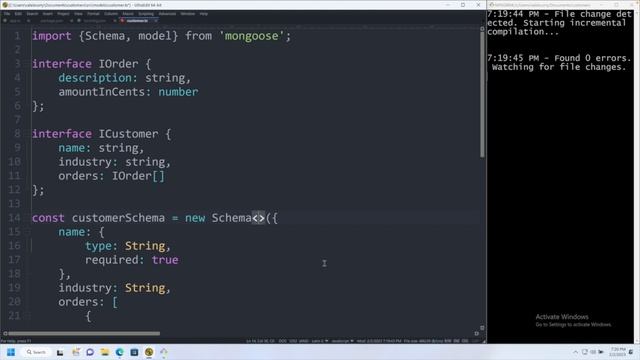Image resolution: width=640 pixels, height=360 pixels.
Task: Open the File menu in UltraEdit
Action: (7, 14)
